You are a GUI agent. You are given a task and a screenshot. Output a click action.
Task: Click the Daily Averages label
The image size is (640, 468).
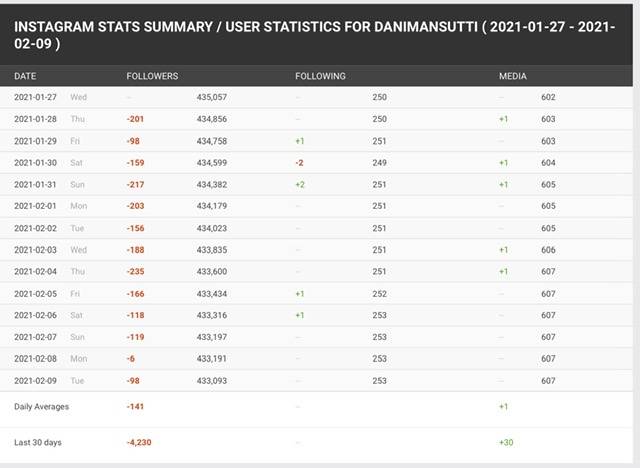click(41, 406)
